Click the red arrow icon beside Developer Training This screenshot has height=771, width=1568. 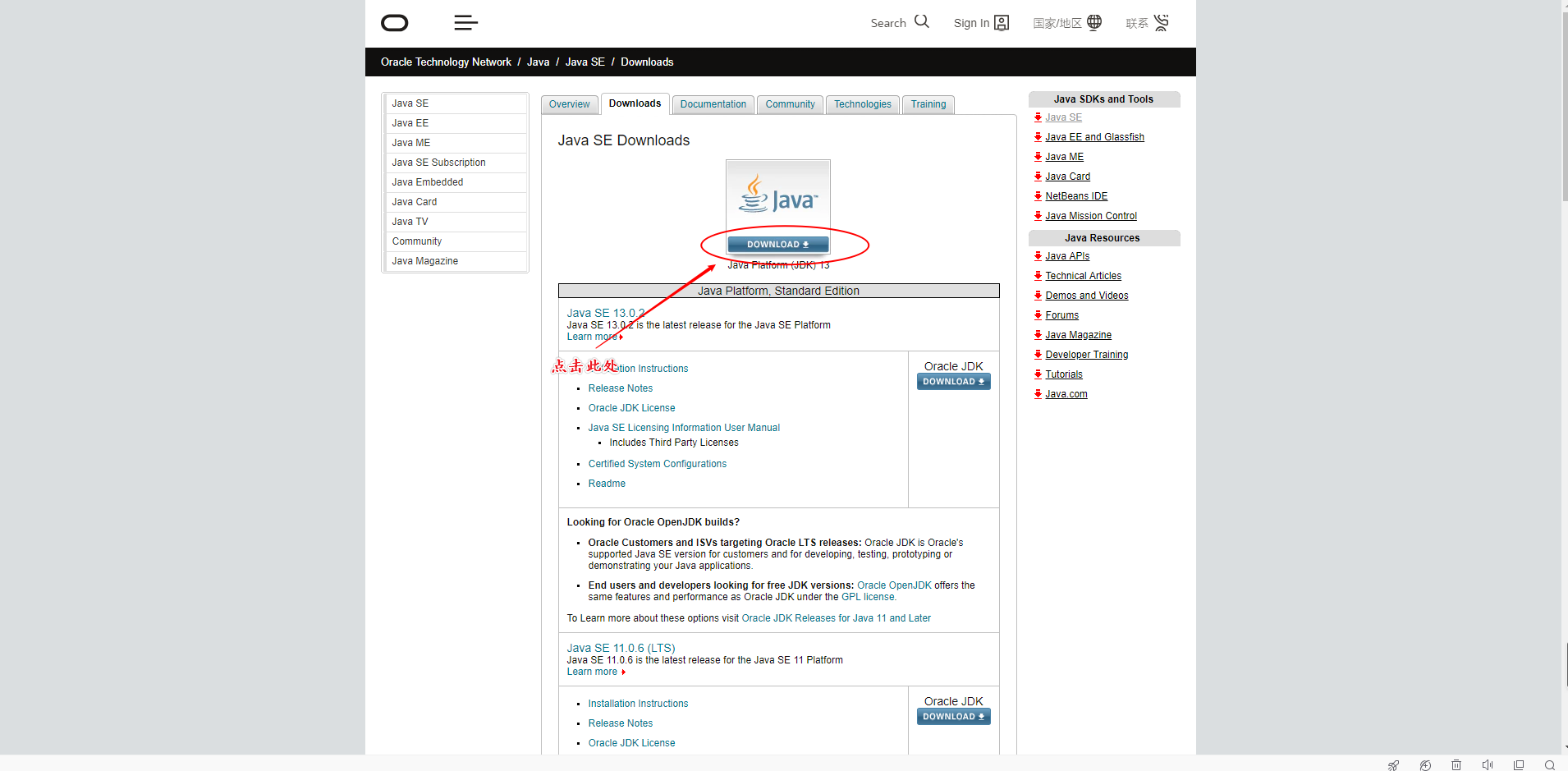pos(1038,355)
